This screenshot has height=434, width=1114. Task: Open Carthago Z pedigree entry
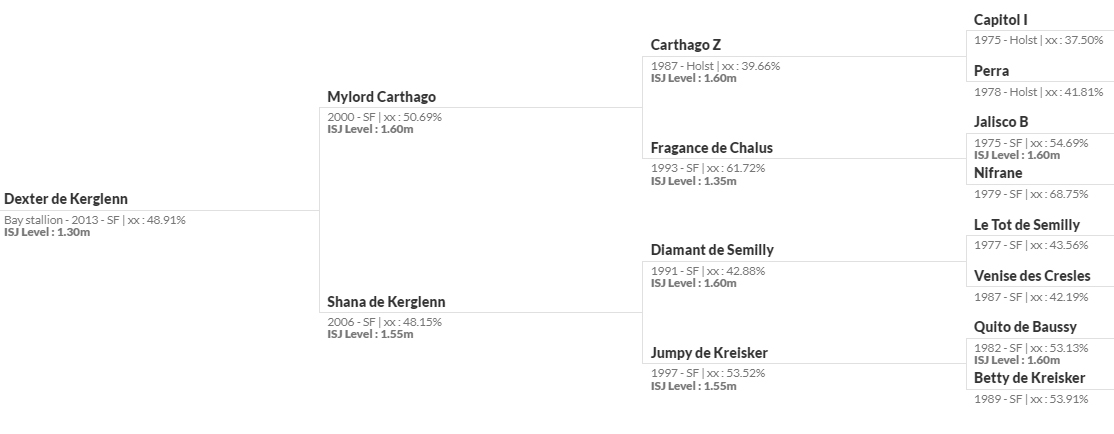pyautogui.click(x=686, y=45)
